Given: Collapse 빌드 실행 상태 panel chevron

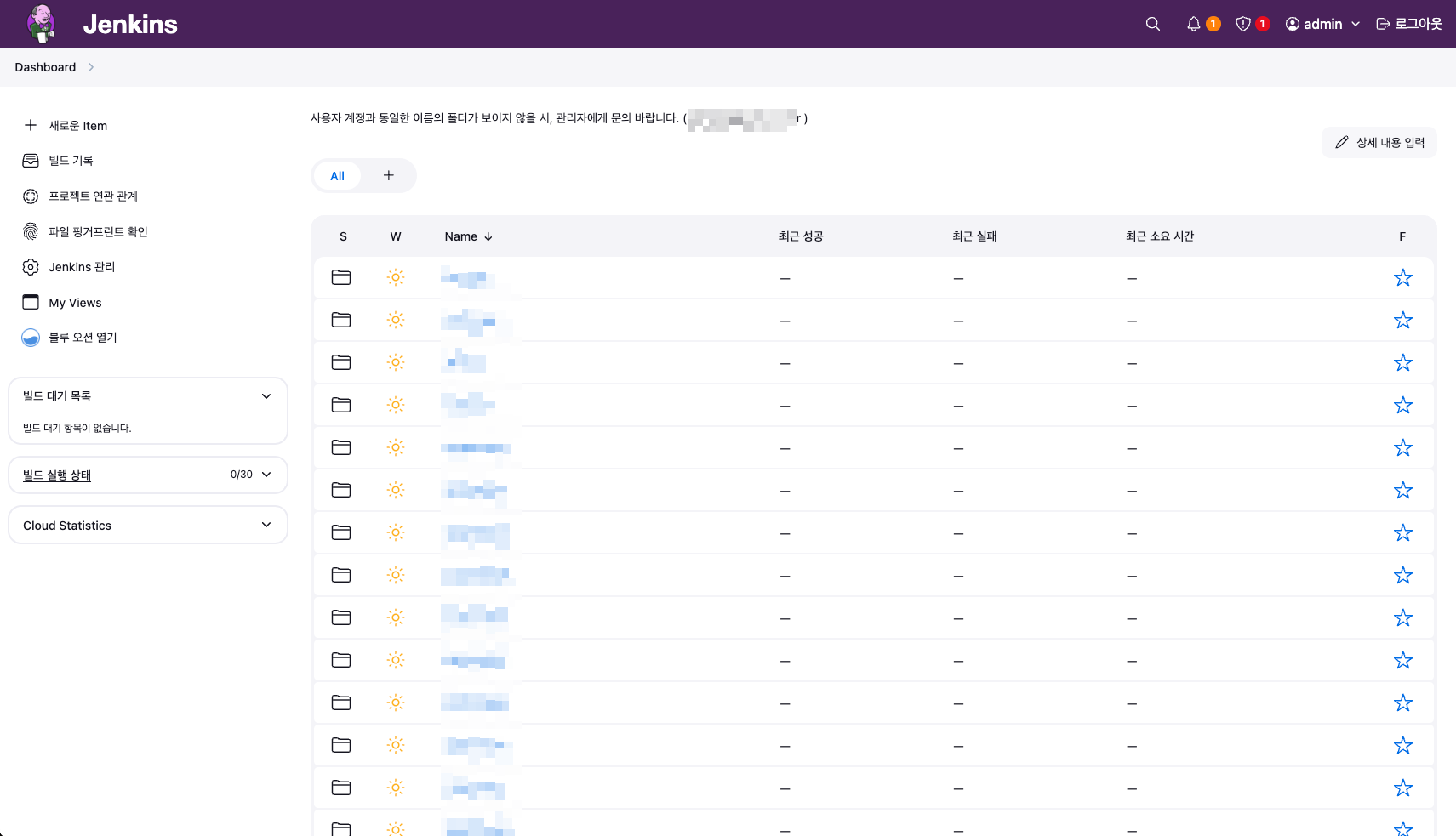Looking at the screenshot, I should [266, 475].
